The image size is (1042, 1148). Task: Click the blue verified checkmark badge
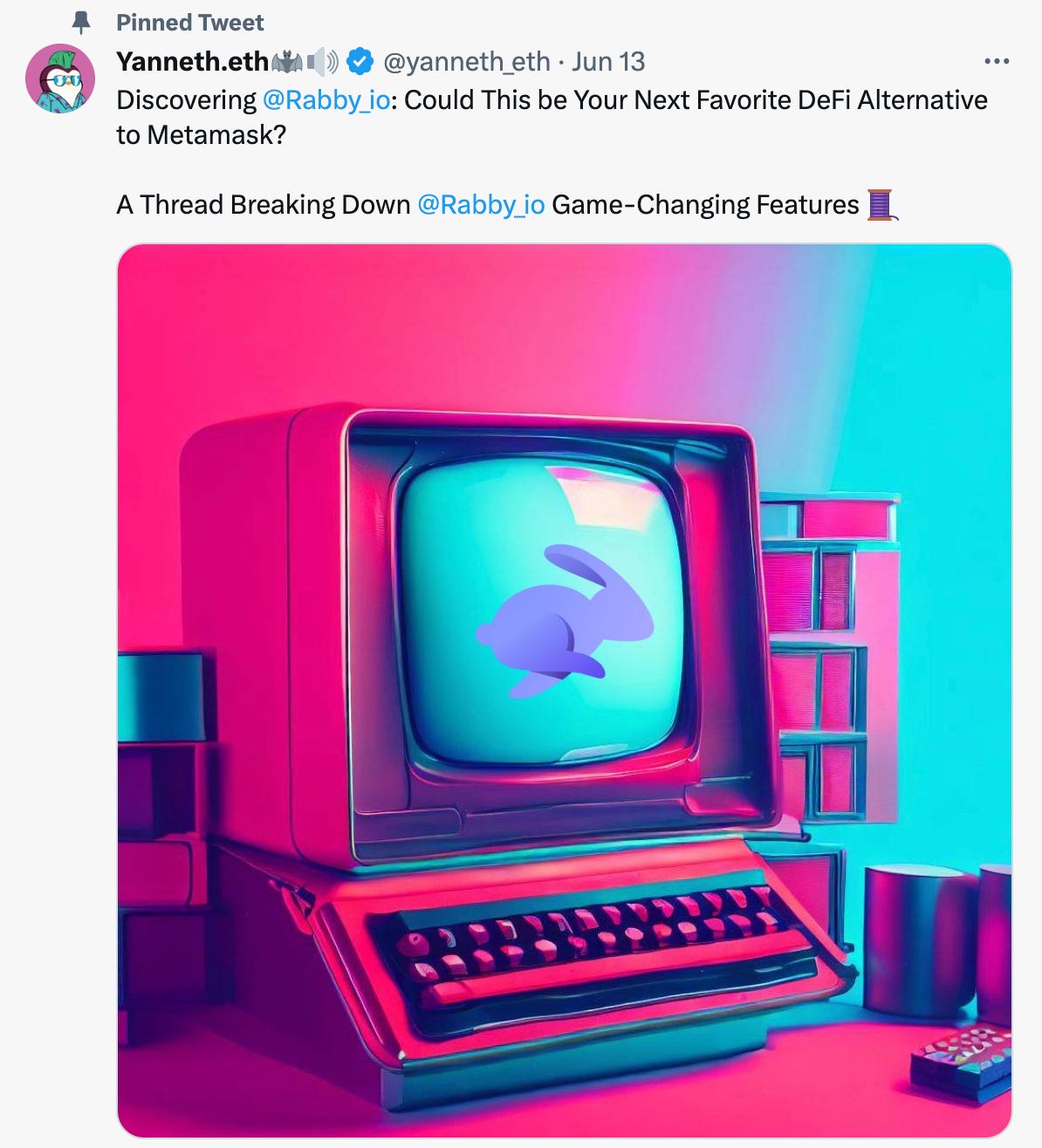pyautogui.click(x=360, y=62)
